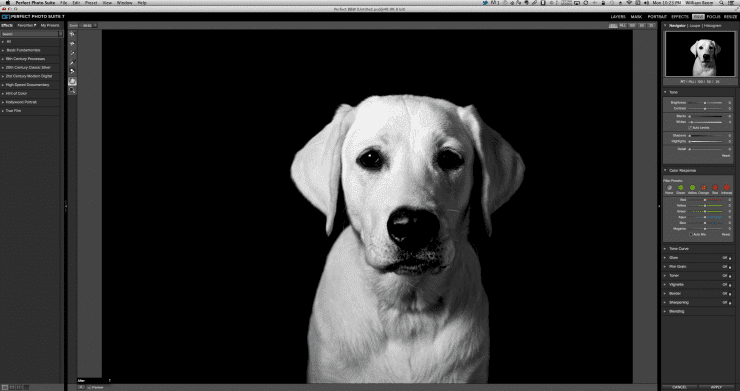Open the Window menu
Viewport: 740px width, 391px height.
pyautogui.click(x=125, y=3)
